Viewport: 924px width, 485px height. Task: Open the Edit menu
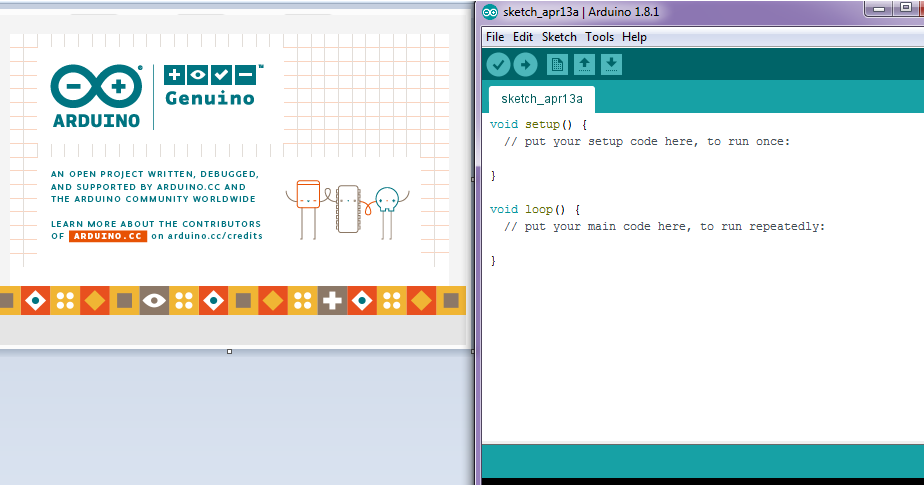click(x=523, y=37)
